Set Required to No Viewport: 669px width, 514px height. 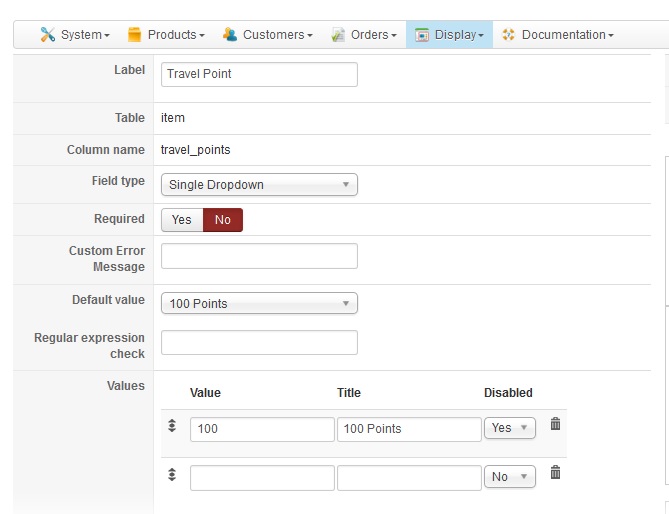point(222,220)
